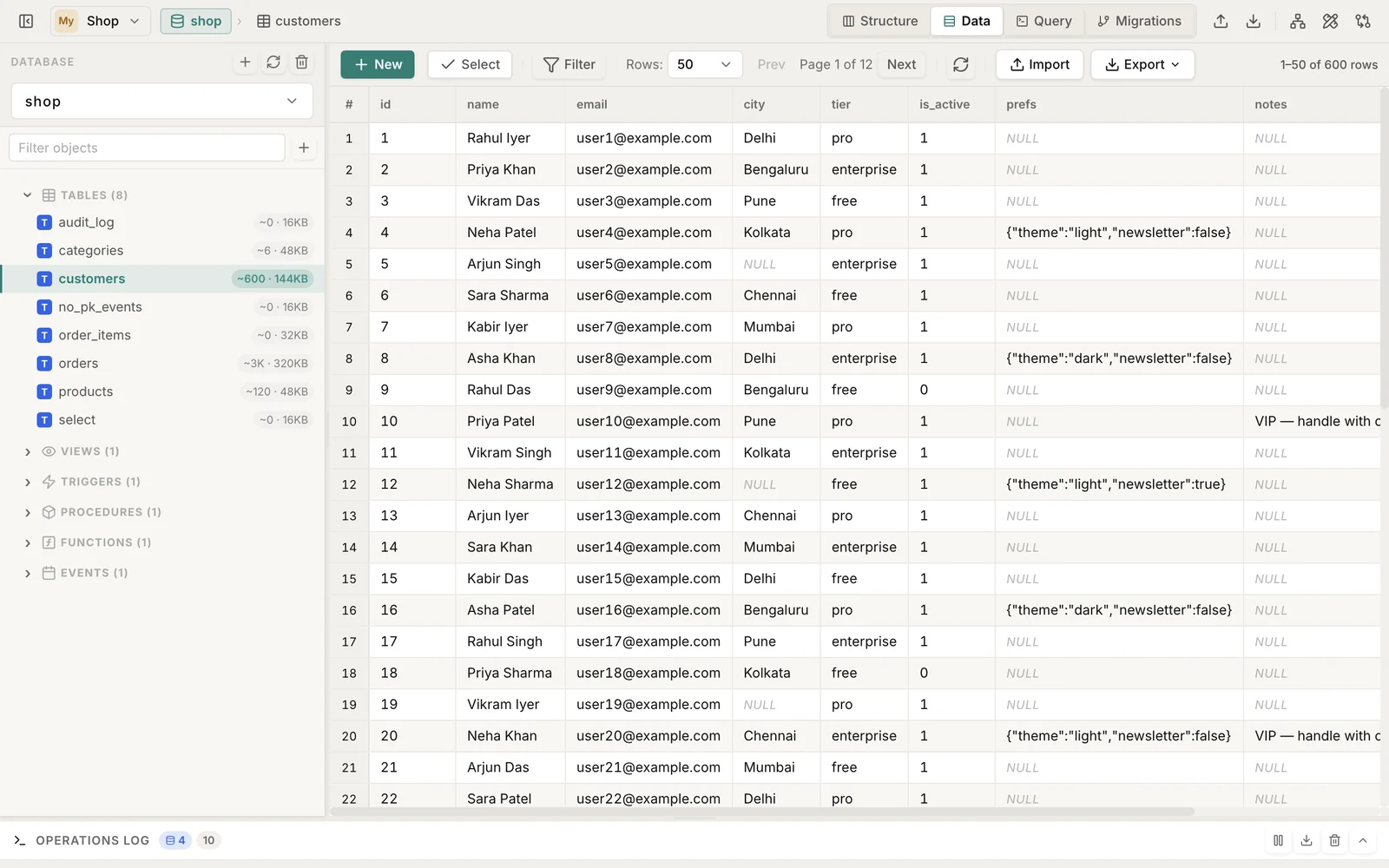The image size is (1389, 868).
Task: Download the operations log
Action: coord(1307,840)
